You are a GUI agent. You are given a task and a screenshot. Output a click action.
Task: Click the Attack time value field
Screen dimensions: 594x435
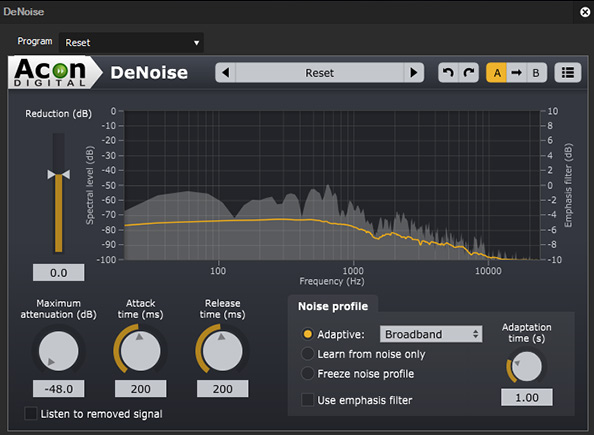point(141,389)
